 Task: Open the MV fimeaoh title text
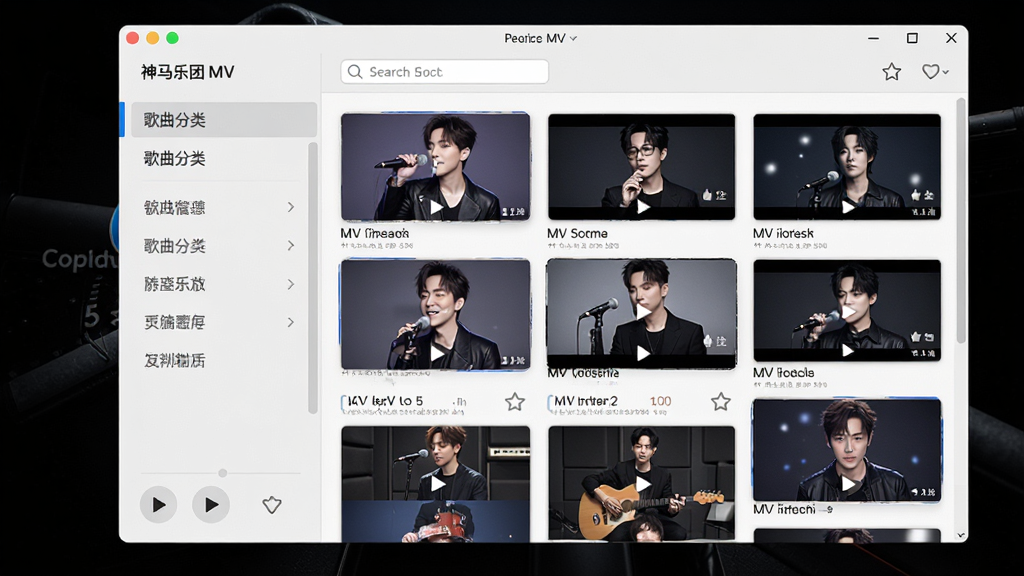[375, 233]
